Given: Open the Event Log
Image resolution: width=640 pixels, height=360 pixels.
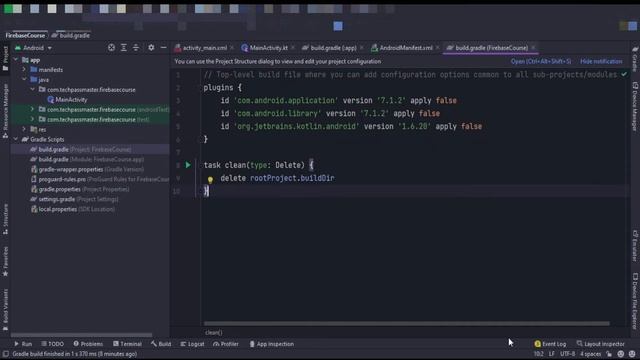Looking at the screenshot, I should (550, 344).
